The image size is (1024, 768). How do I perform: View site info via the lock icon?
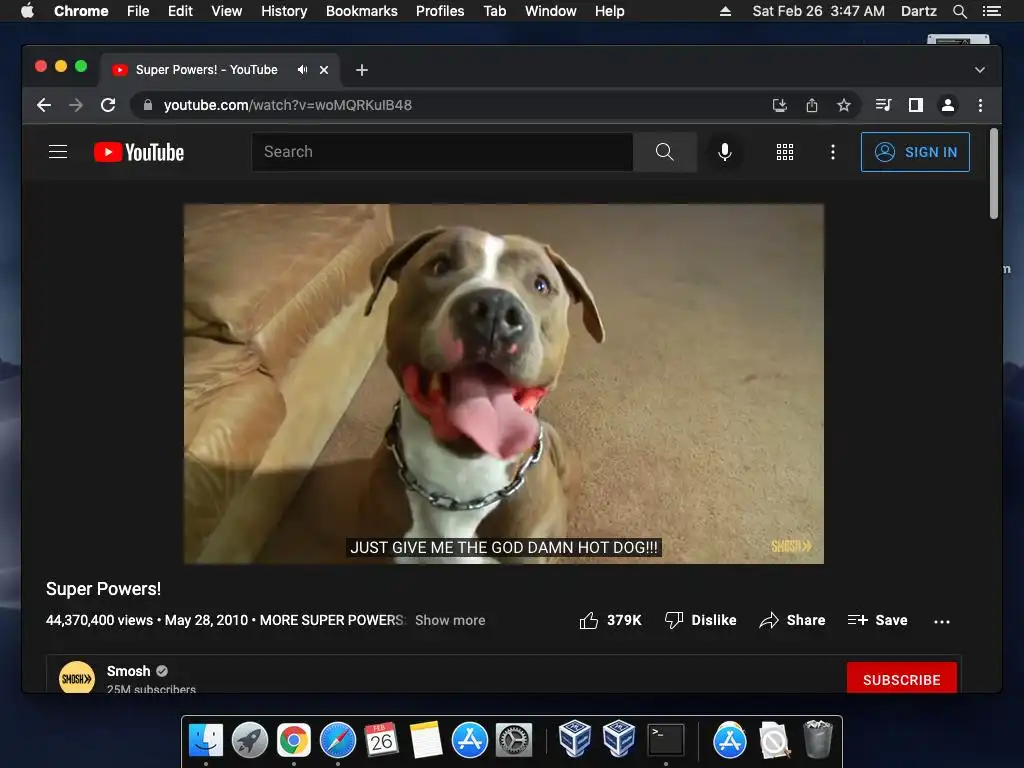[148, 105]
